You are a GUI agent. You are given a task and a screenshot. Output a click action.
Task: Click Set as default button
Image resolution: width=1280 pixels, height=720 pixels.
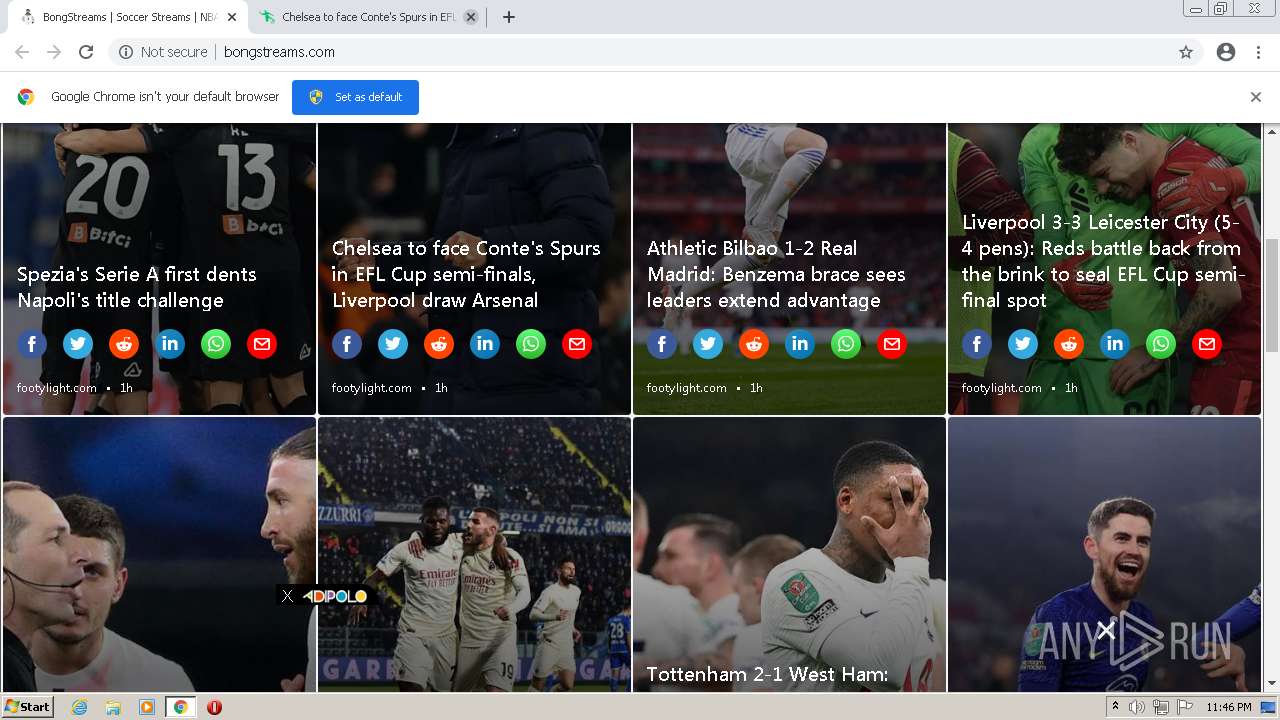pos(355,97)
